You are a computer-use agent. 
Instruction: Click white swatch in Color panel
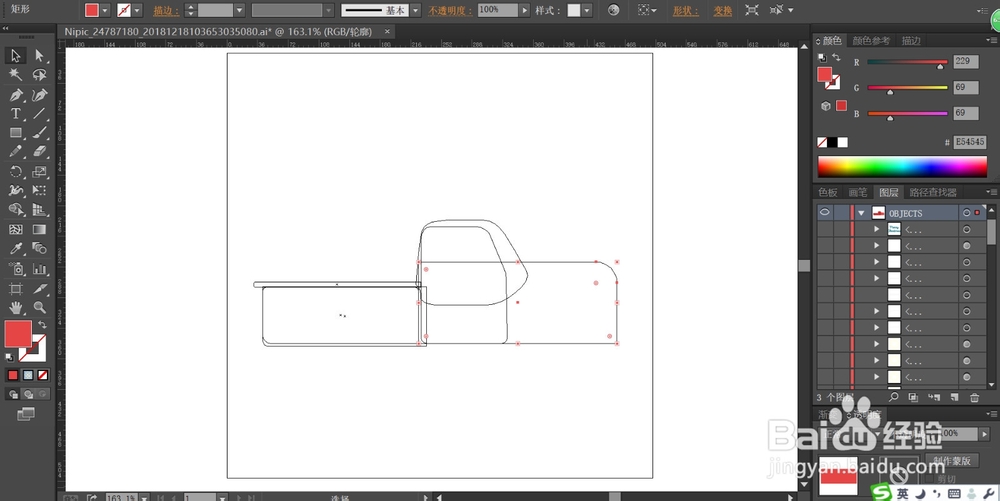pyautogui.click(x=842, y=143)
